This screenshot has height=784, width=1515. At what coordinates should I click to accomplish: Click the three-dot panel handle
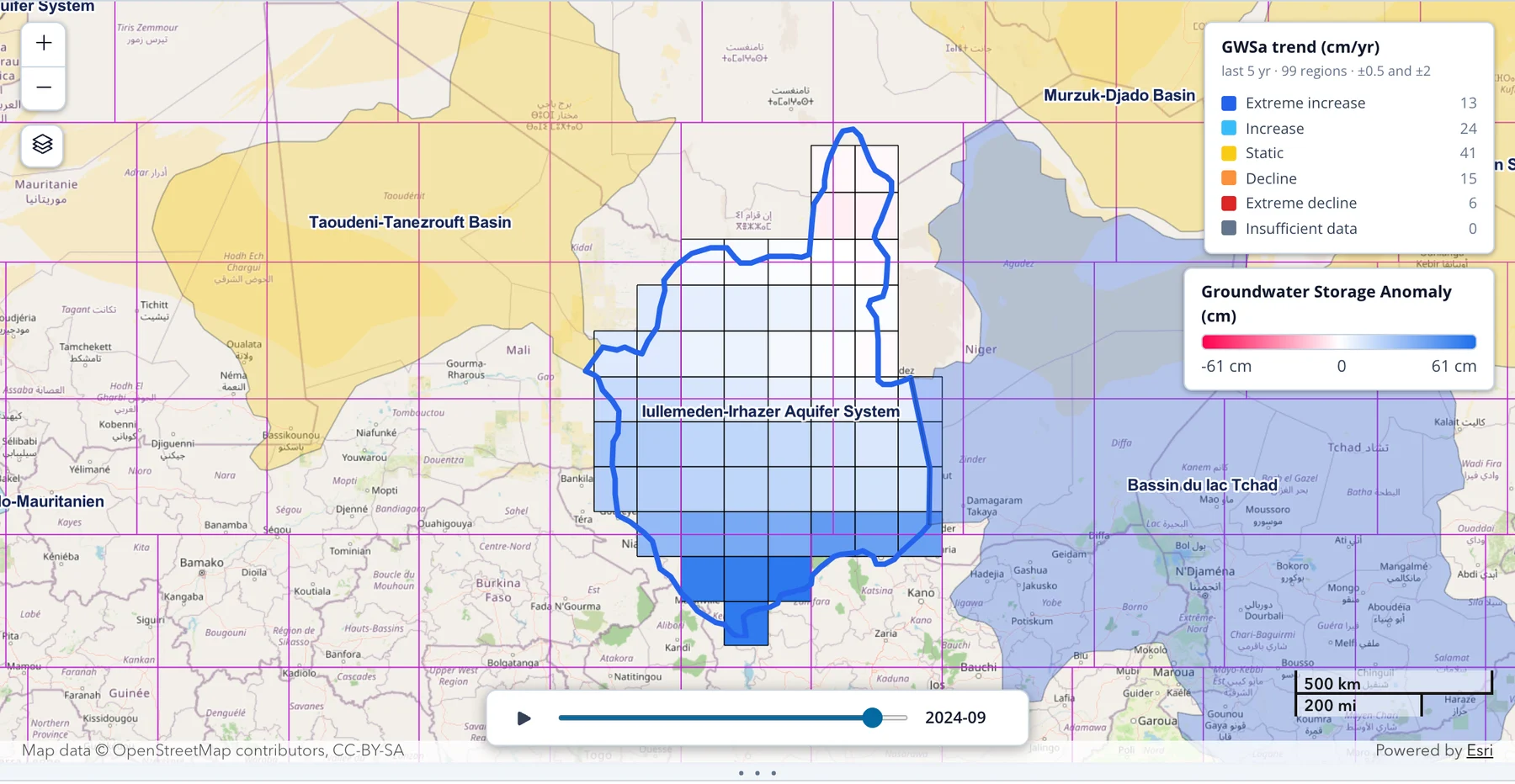757,773
